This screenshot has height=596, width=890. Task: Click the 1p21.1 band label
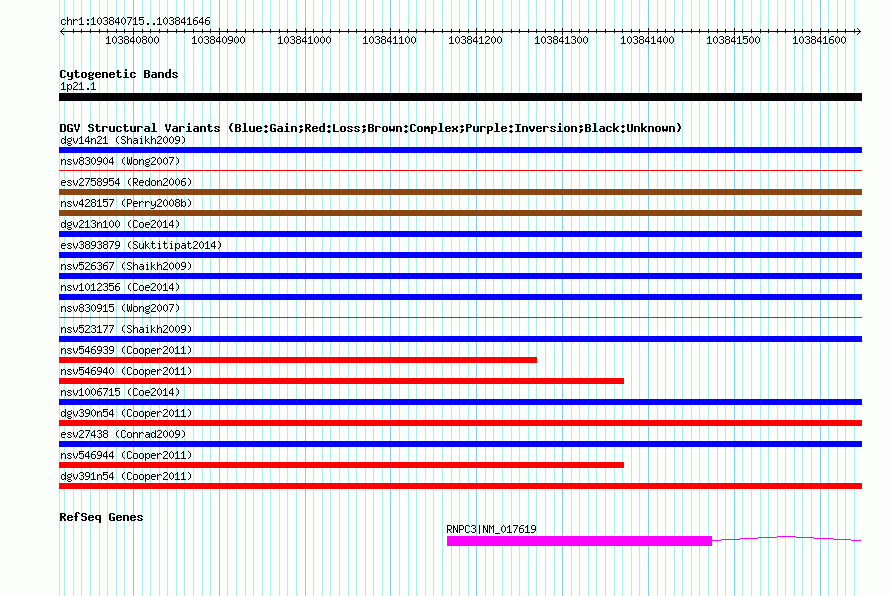click(78, 86)
